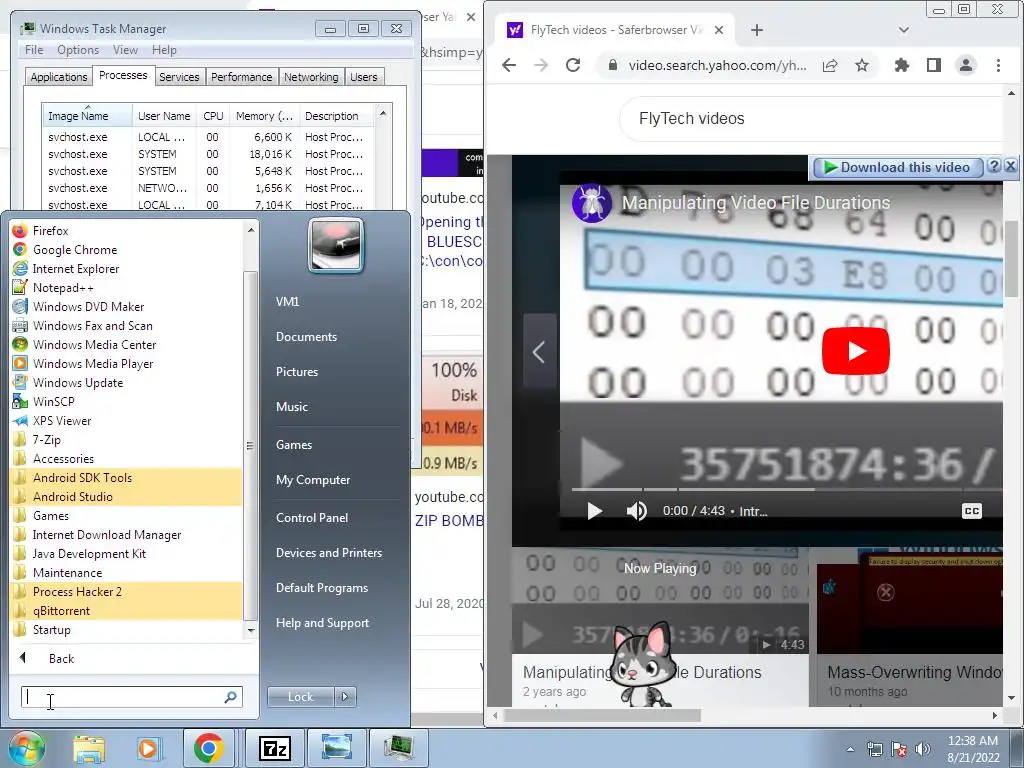The image size is (1024, 768).
Task: Expand the Android Studio folder
Action: (72, 496)
